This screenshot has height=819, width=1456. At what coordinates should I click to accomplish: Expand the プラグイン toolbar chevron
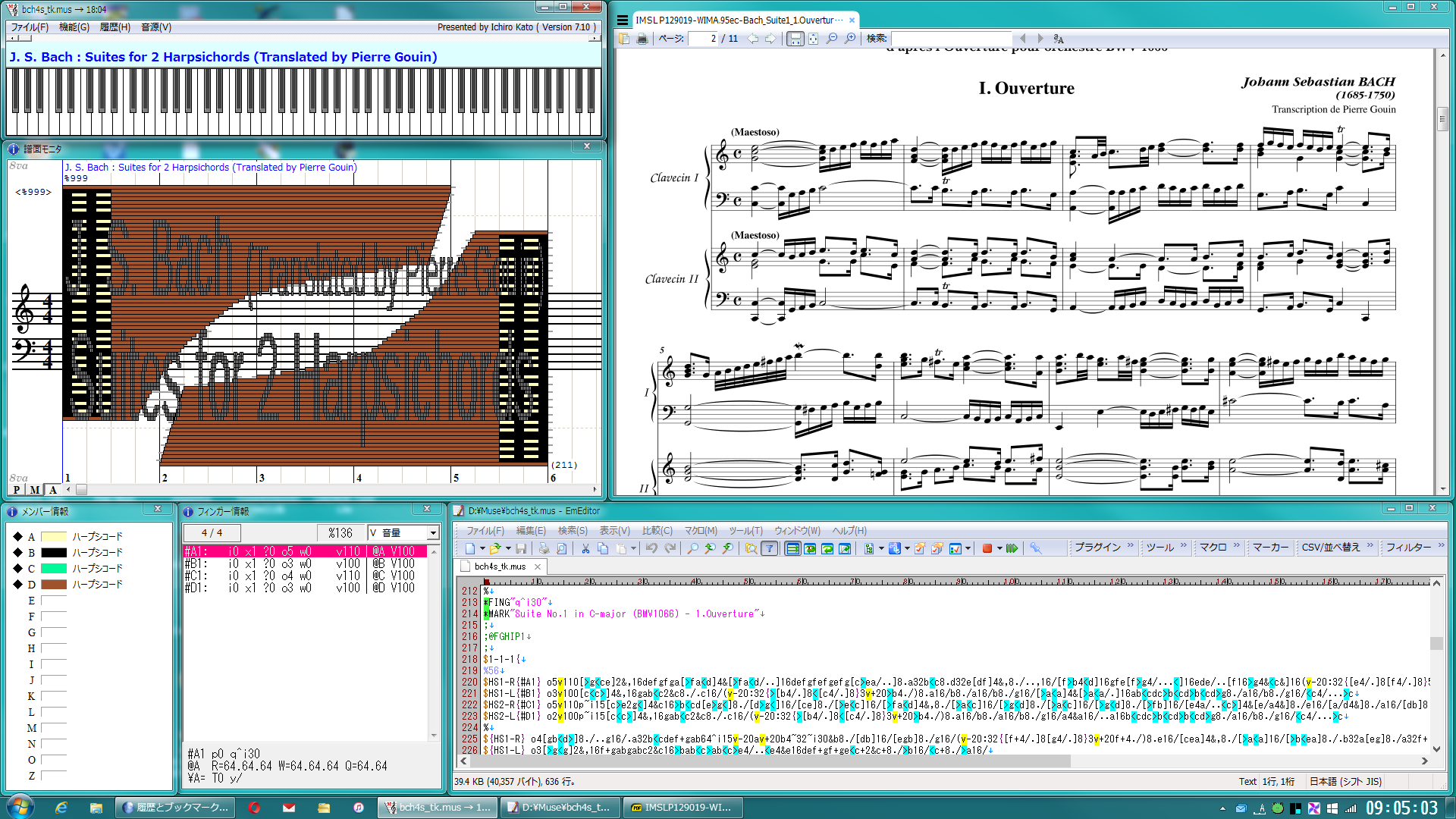pos(1131,545)
